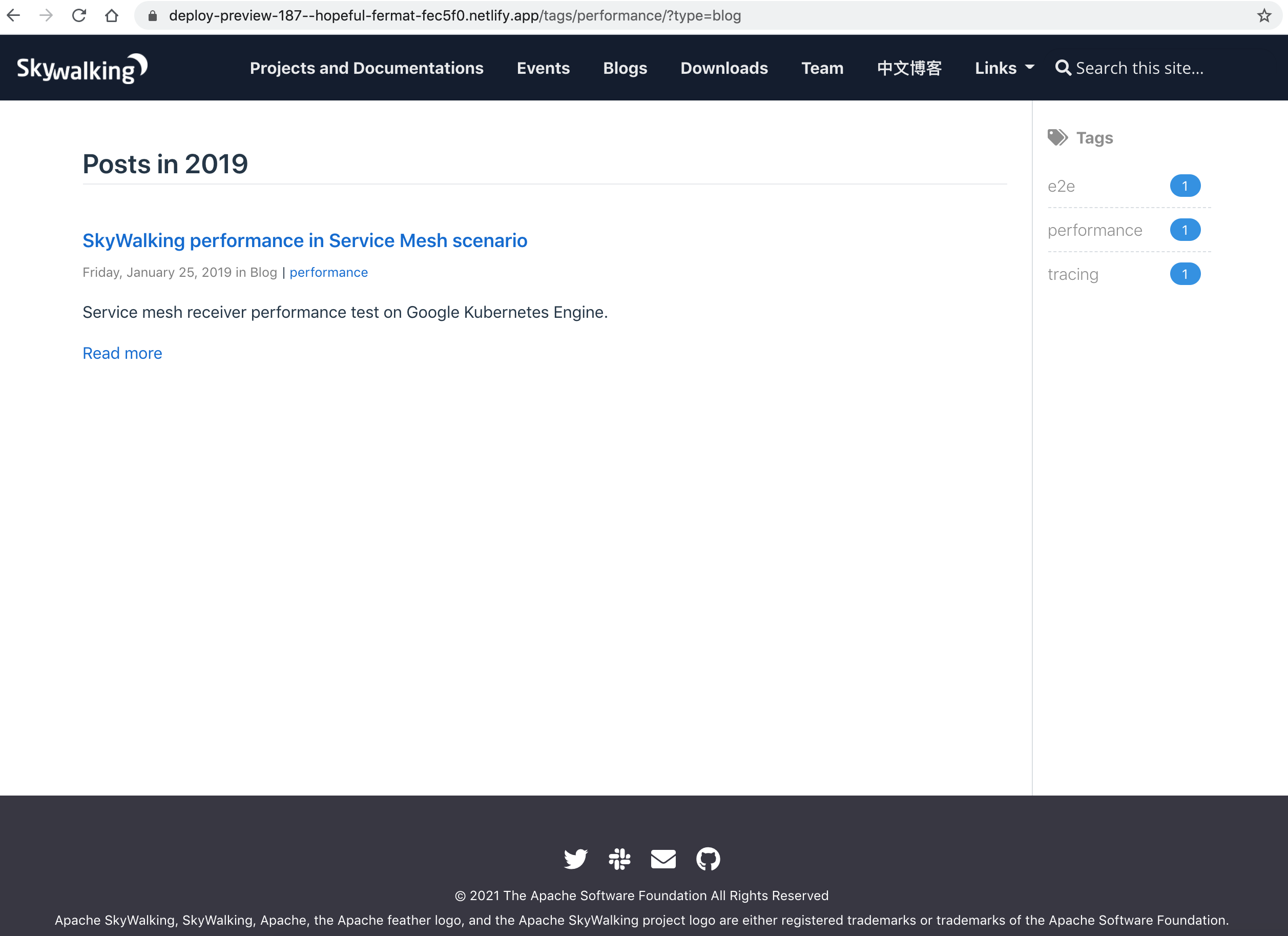The height and width of the screenshot is (936, 1288).
Task: Click the browser address bar URL
Action: tap(454, 15)
